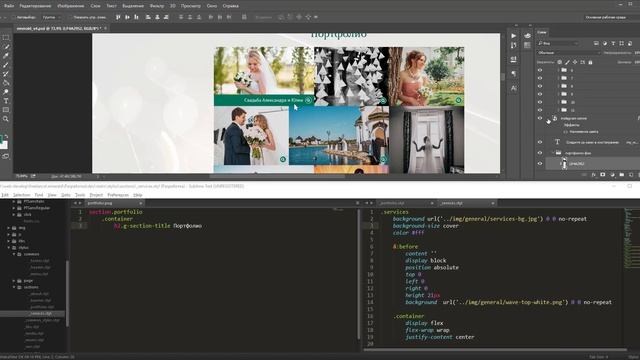Open the Окно menu in Photoshop
Viewport: 640px width, 360px height.
(212, 6)
